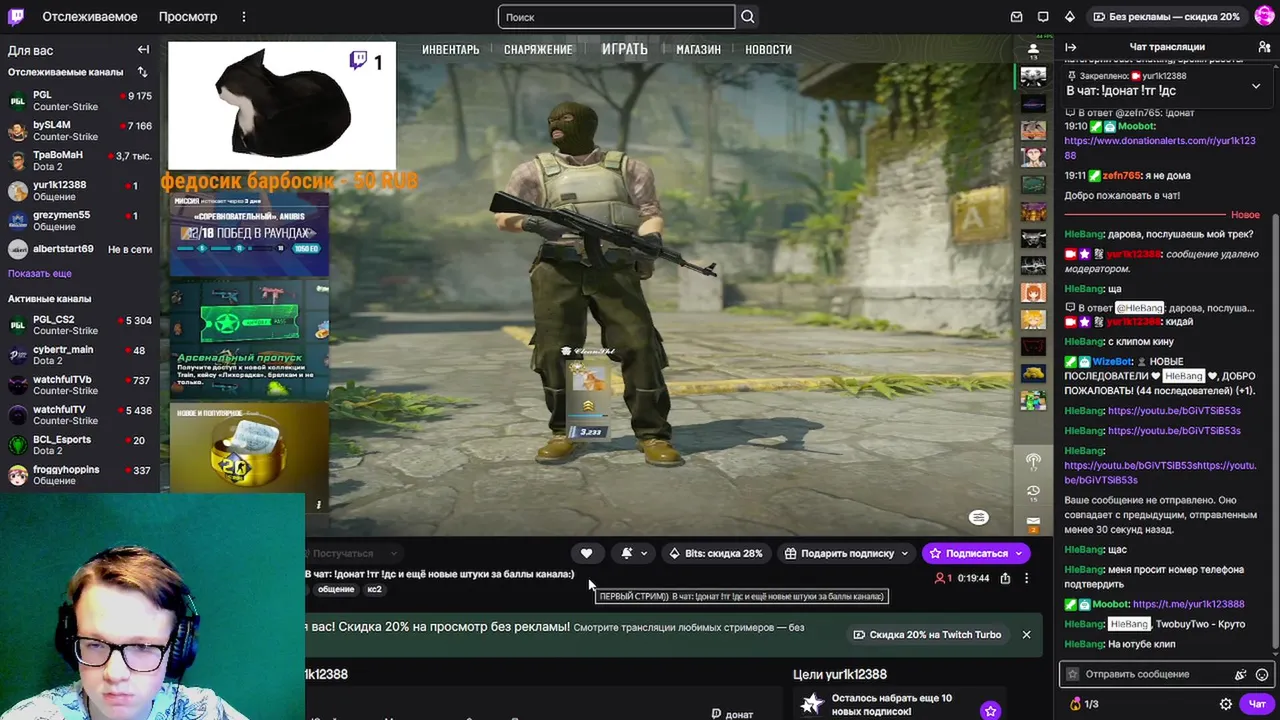This screenshot has width=1280, height=720.
Task: Open BCL_Esports channel in sidebar
Action: click(80, 445)
